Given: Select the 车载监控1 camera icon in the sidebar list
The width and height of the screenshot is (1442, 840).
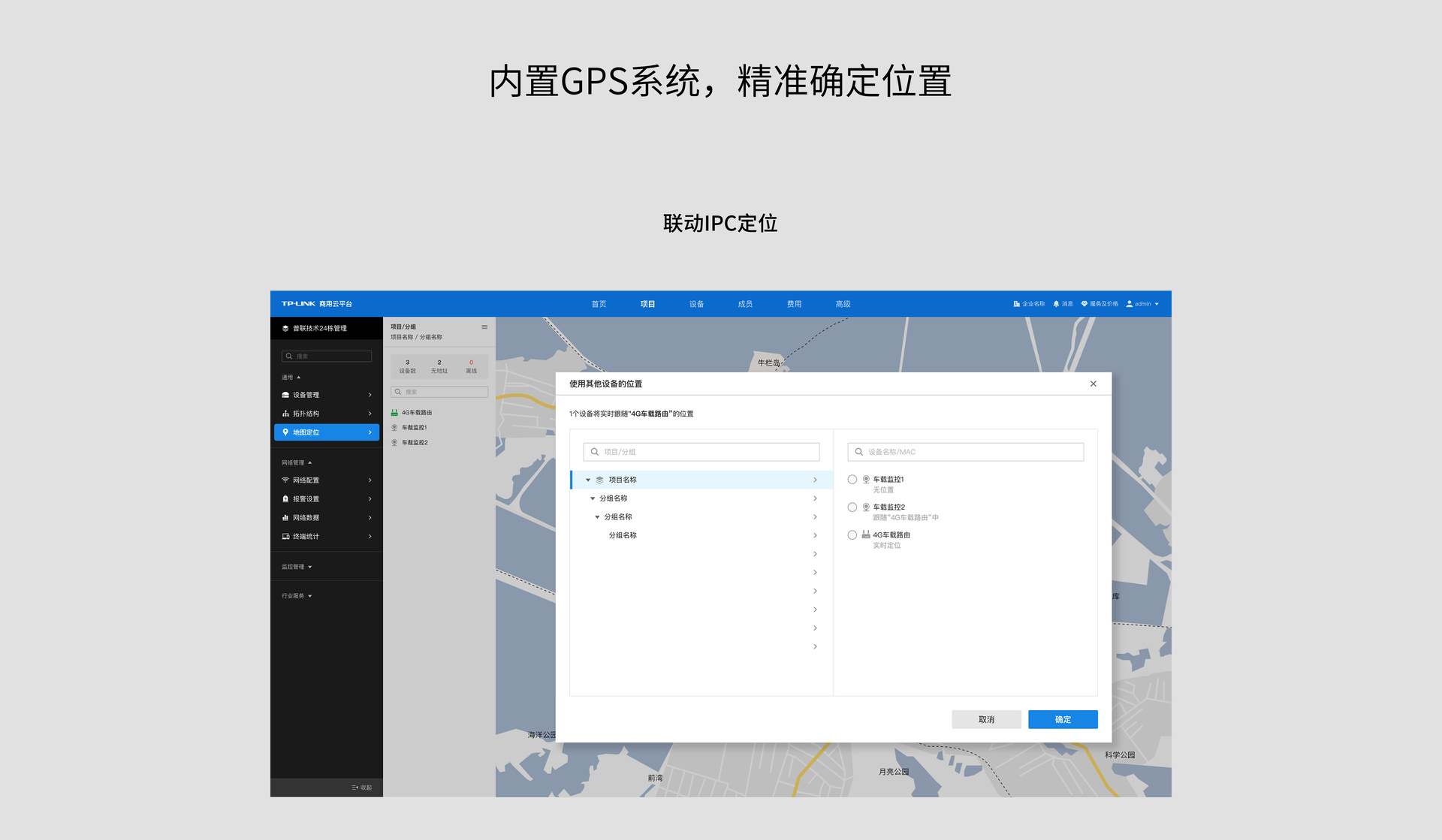Looking at the screenshot, I should tap(394, 428).
